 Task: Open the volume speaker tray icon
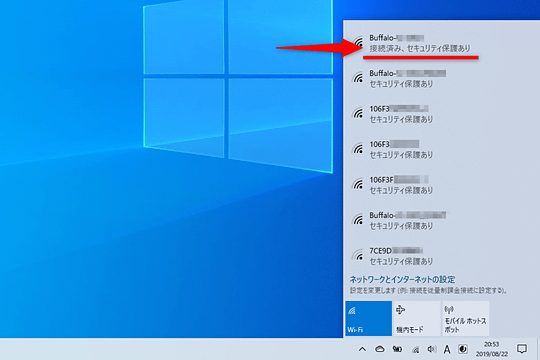click(x=432, y=349)
